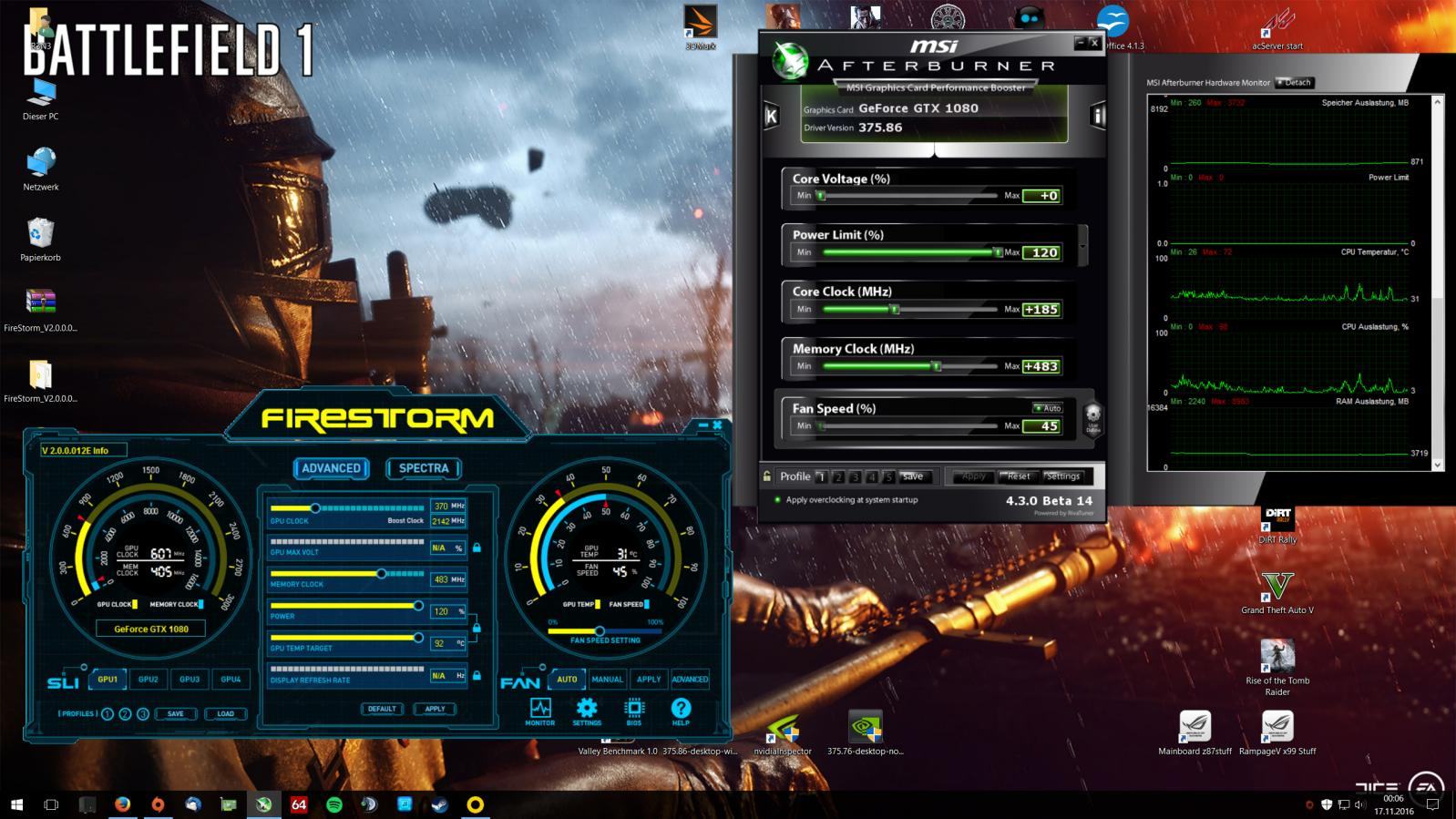Open Task View in the taskbar
The image size is (1456, 819).
click(51, 804)
